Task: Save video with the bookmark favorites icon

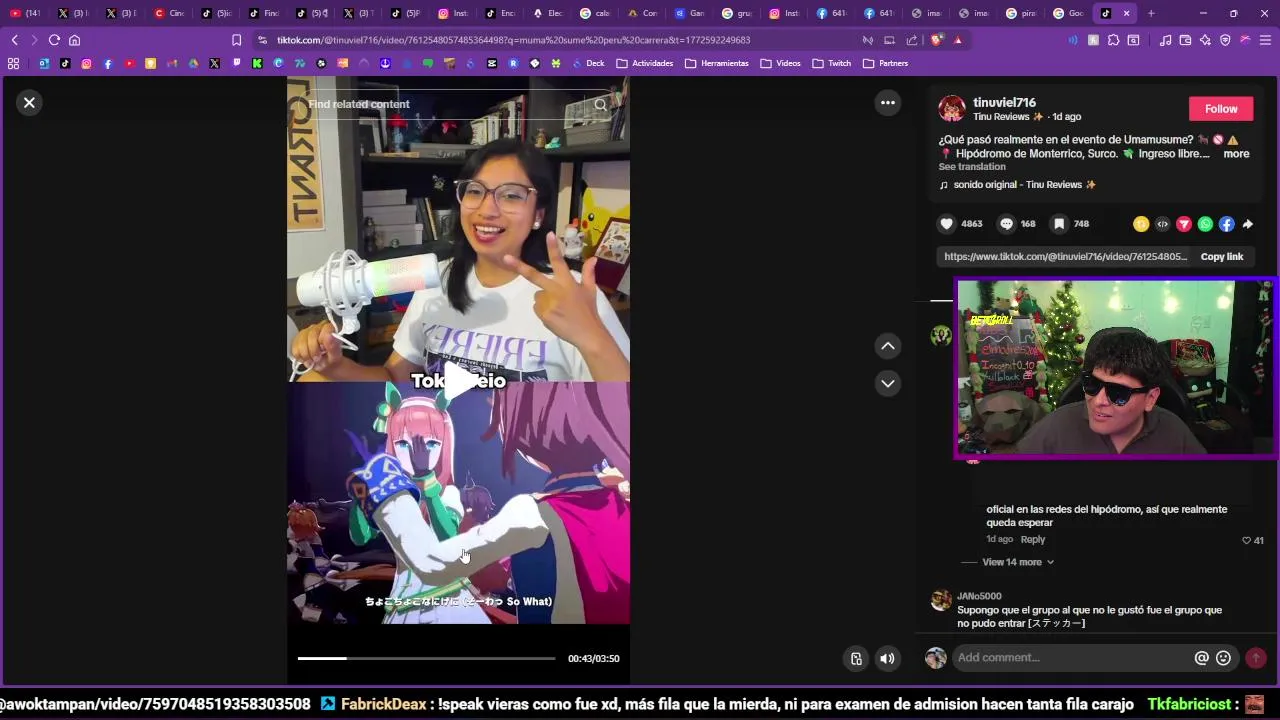Action: coord(1059,224)
